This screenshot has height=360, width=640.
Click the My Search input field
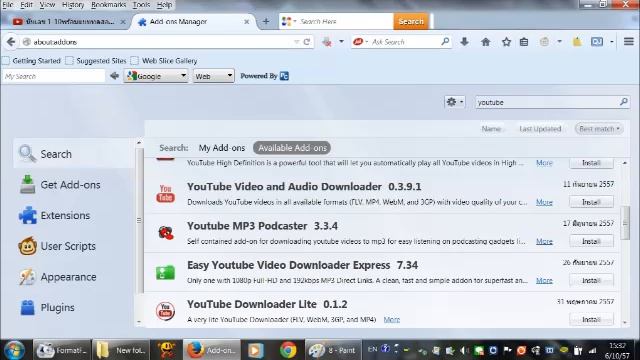pyautogui.click(x=54, y=76)
